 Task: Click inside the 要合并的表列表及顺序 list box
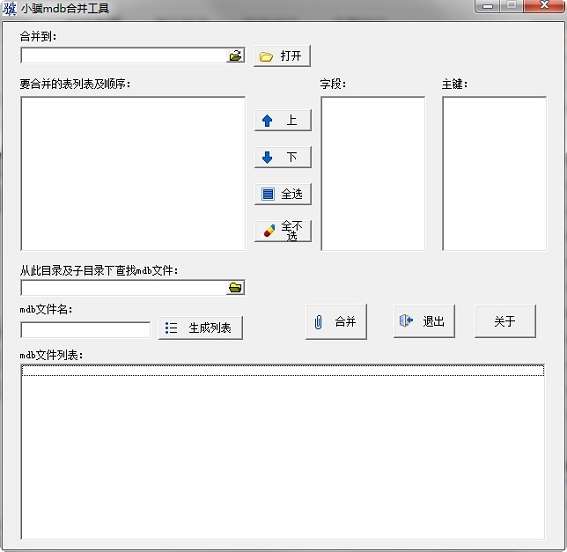click(133, 174)
